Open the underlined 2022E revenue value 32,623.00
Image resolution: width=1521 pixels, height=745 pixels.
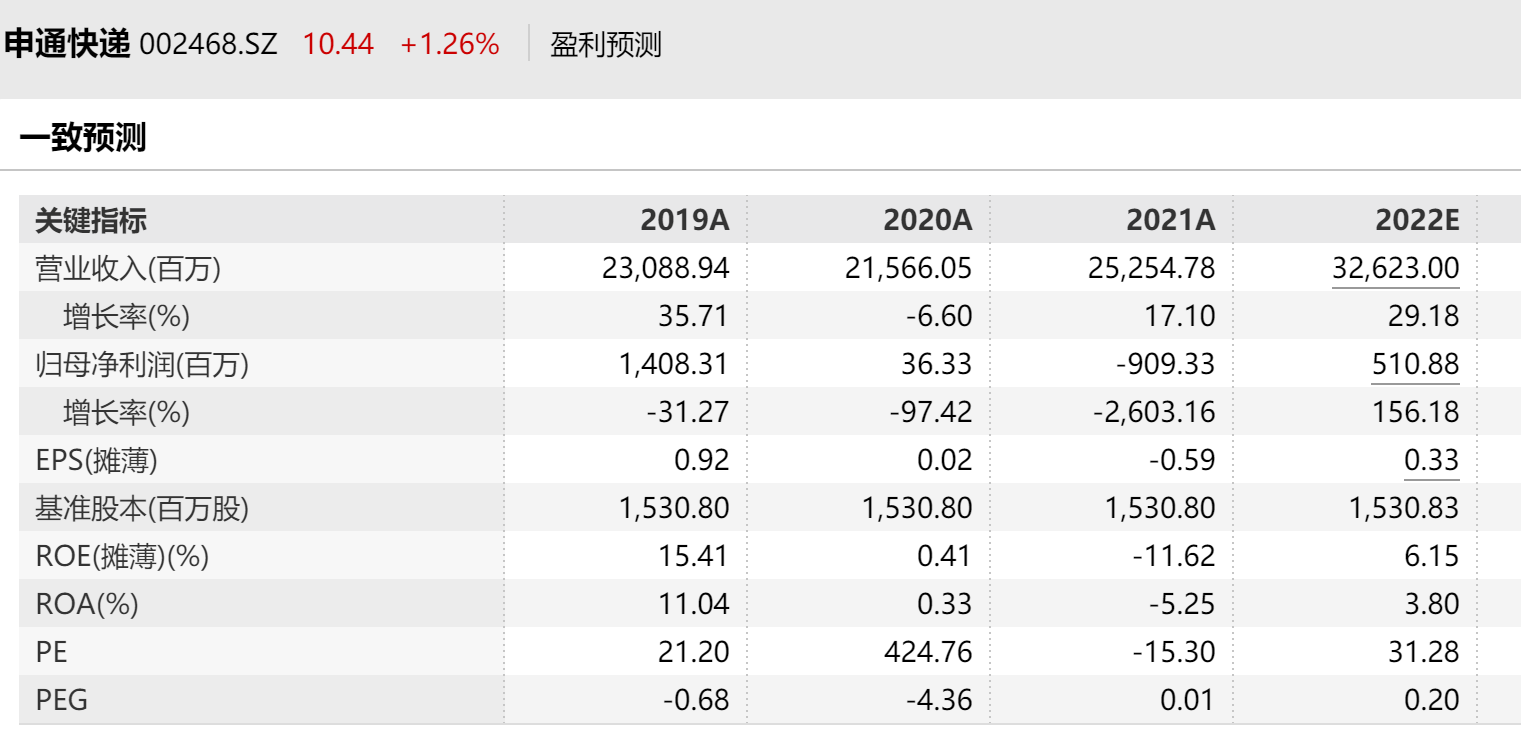tap(1395, 268)
